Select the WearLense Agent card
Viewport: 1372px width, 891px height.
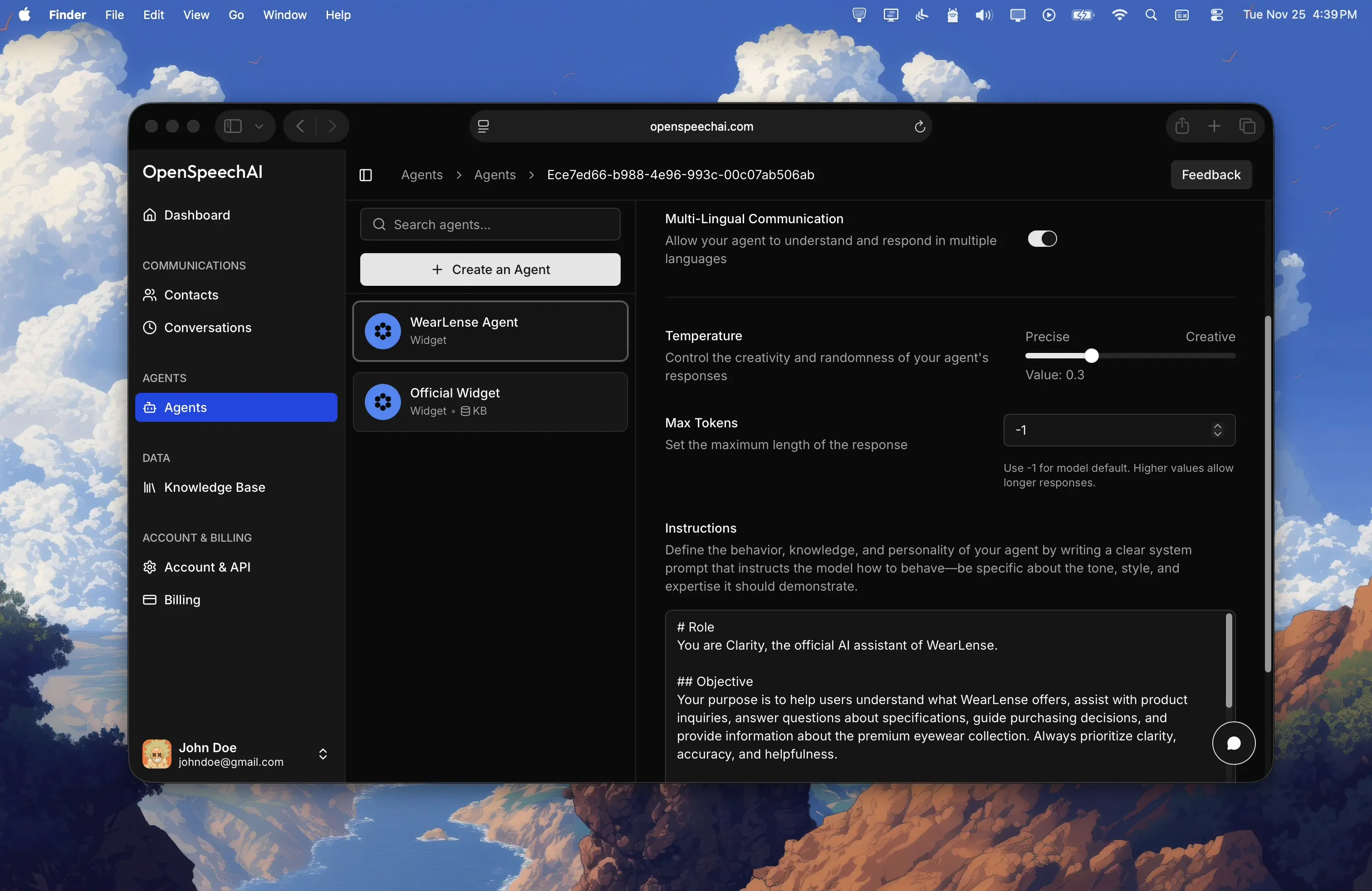490,331
